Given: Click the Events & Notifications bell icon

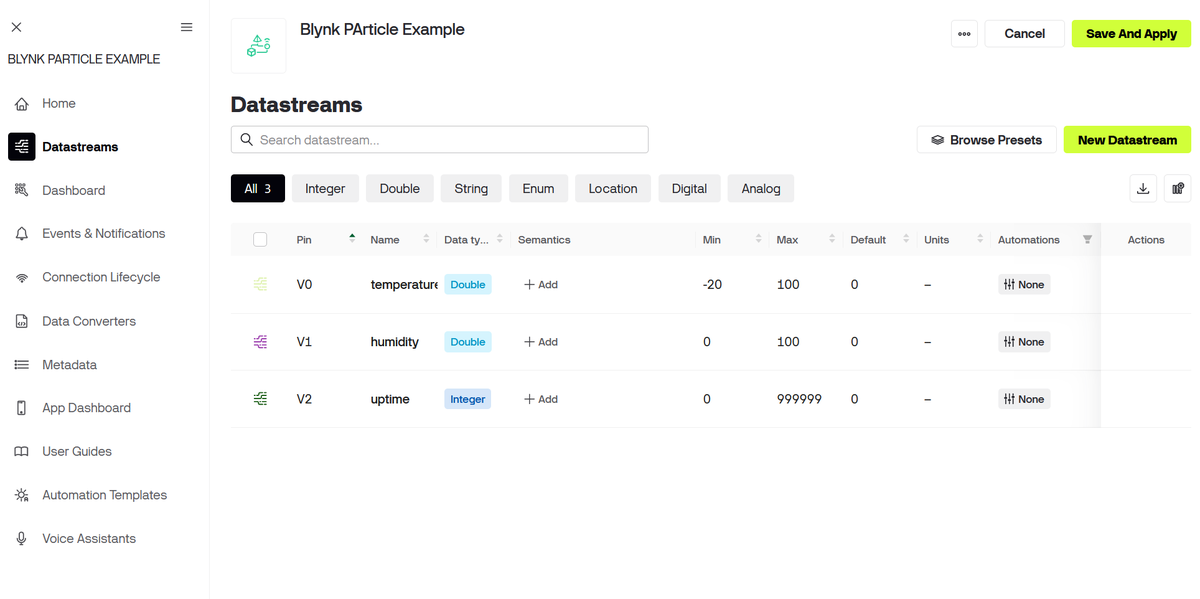Looking at the screenshot, I should 22,234.
